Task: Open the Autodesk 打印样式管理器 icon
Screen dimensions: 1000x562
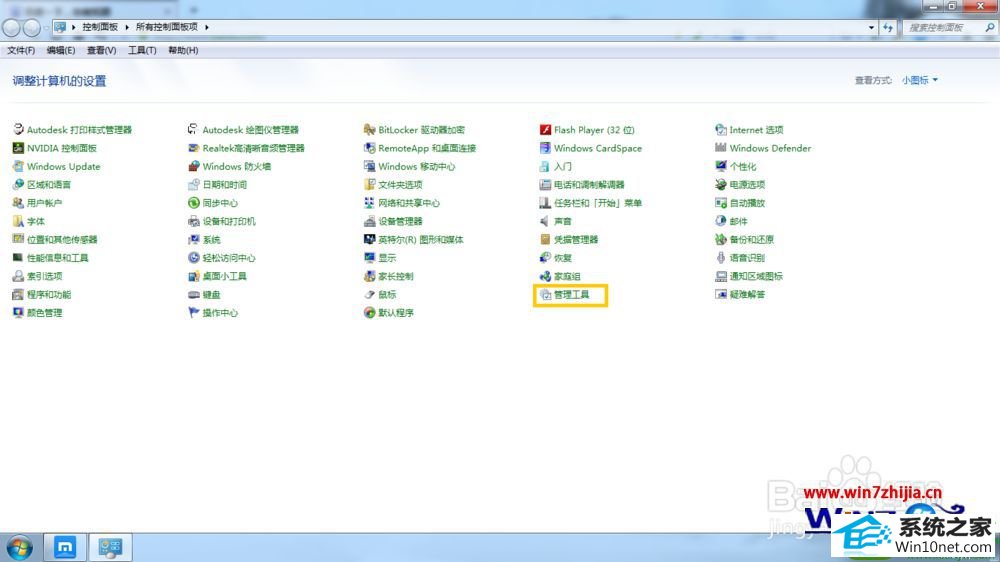Action: (x=18, y=129)
